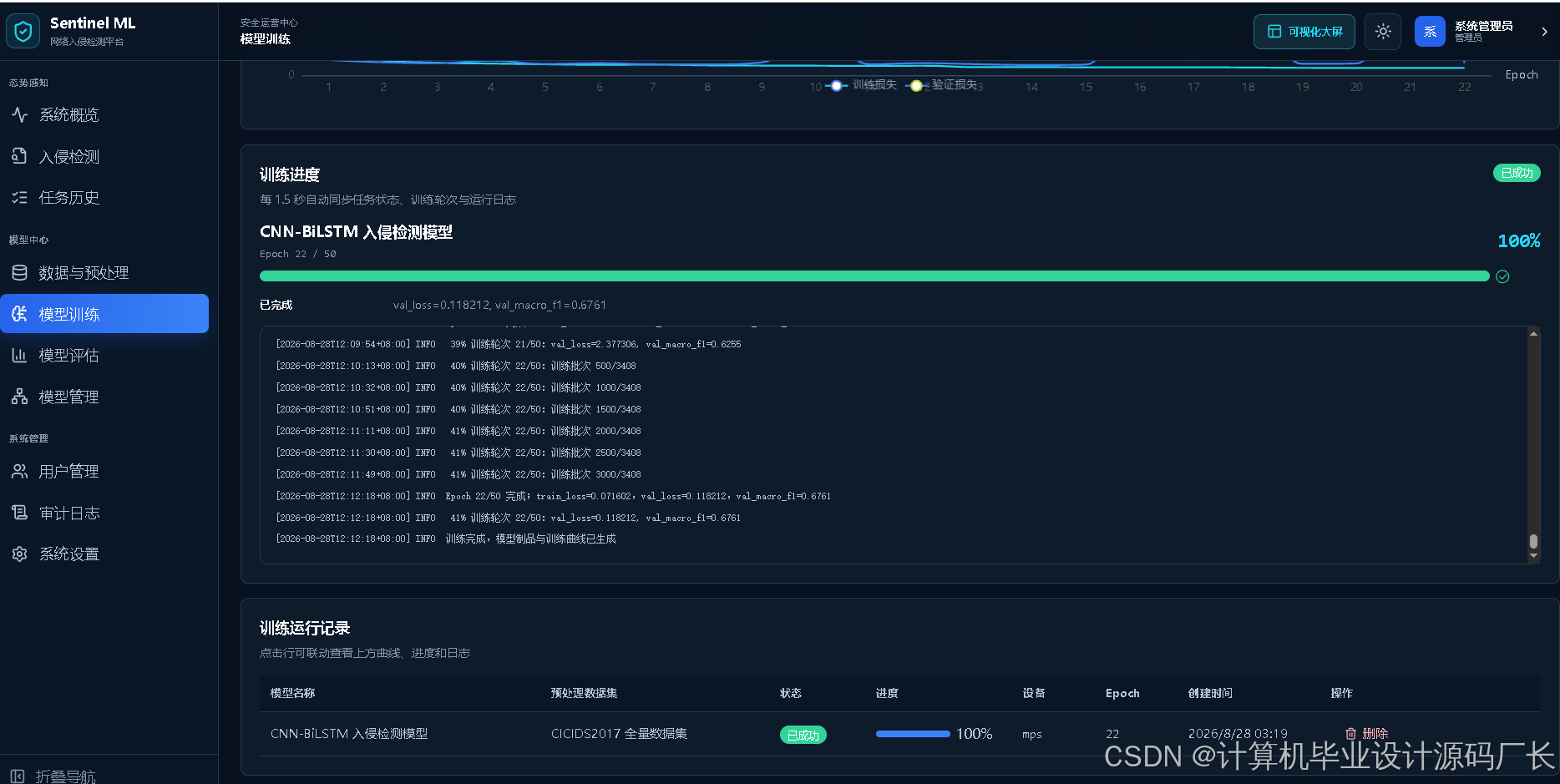Click the log line 训练完成，模型制品与训练曲线已生成
The height and width of the screenshot is (784, 1560).
(531, 539)
